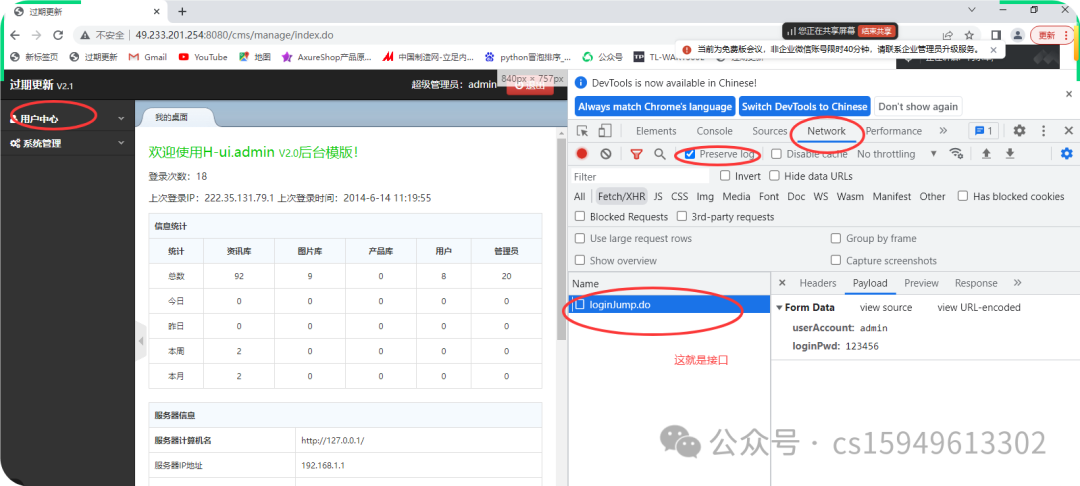Viewport: 1080px width, 486px height.
Task: Switch to the Console panel
Action: click(x=714, y=131)
